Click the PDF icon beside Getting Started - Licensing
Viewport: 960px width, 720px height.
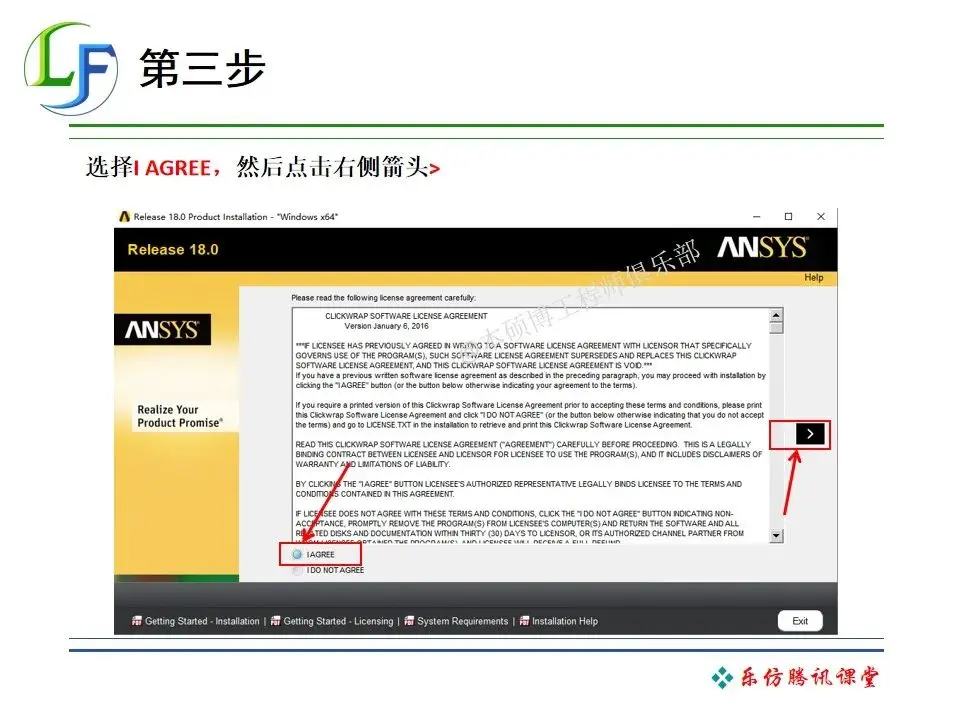pos(276,621)
